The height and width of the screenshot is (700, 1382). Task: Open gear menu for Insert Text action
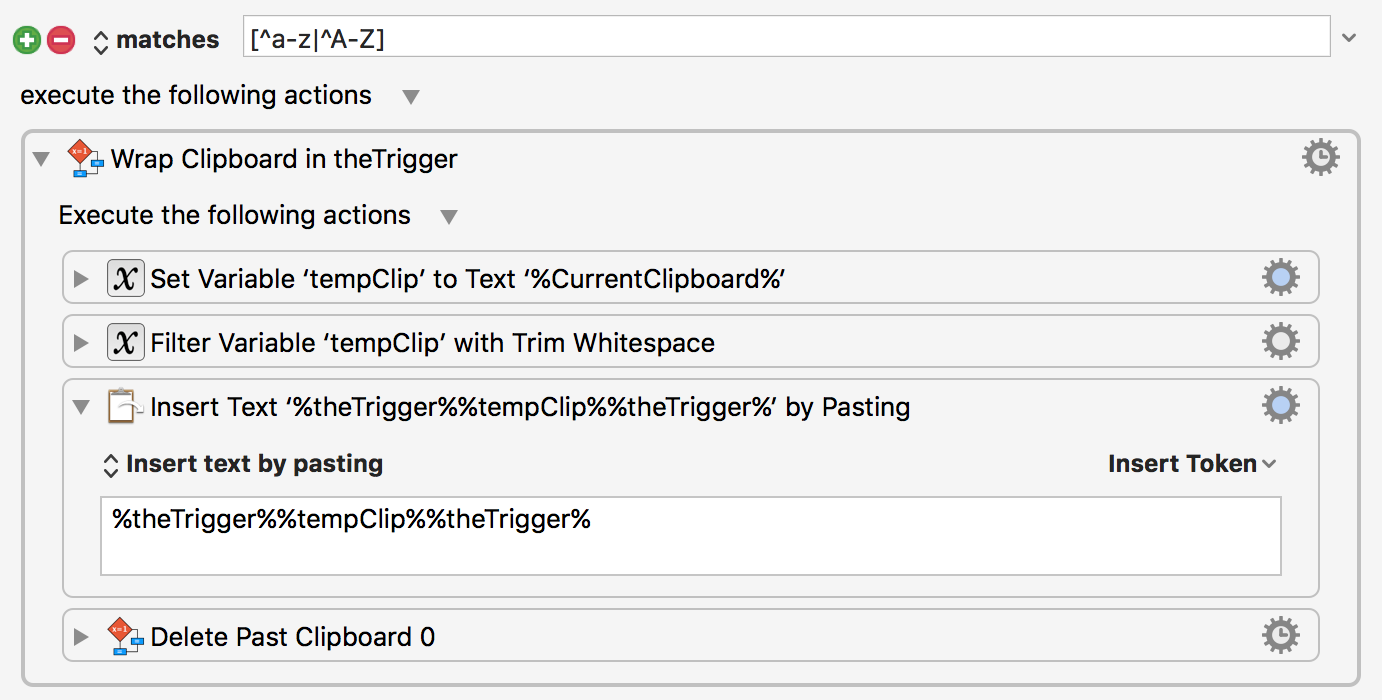(1281, 406)
